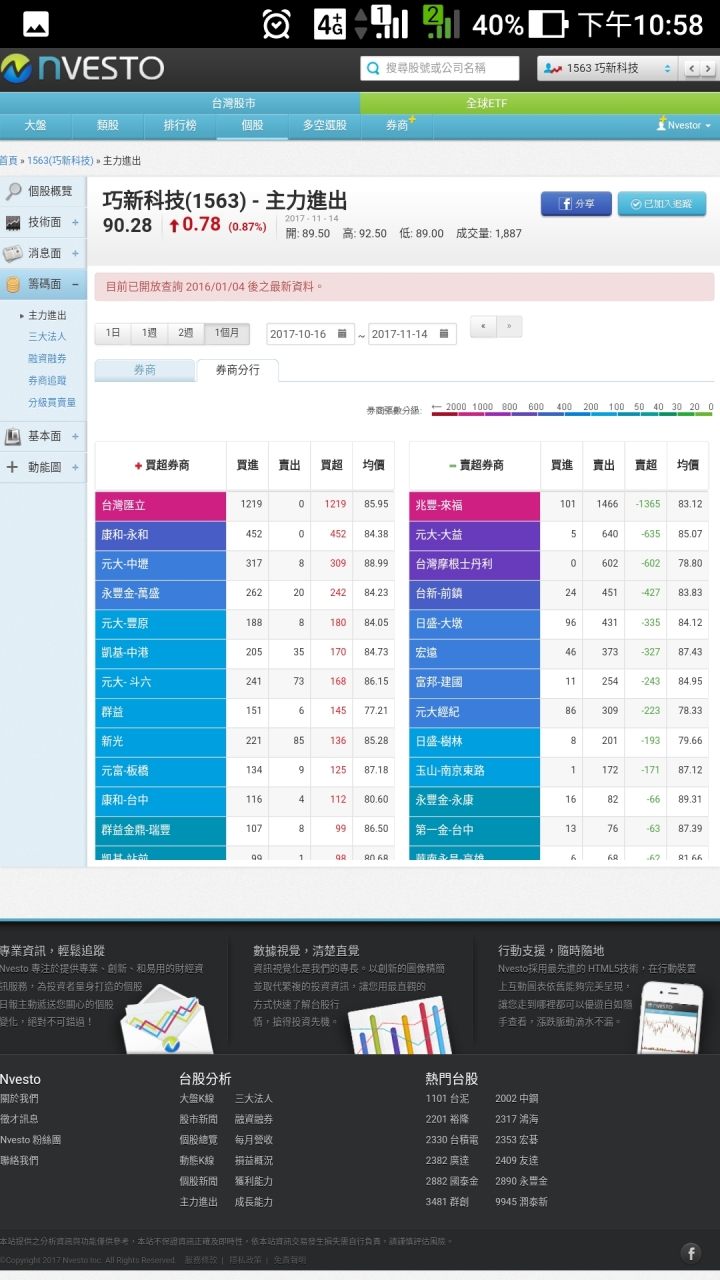Open the NVESTO logo home page
Image resolution: width=720 pixels, height=1280 pixels.
click(x=82, y=68)
